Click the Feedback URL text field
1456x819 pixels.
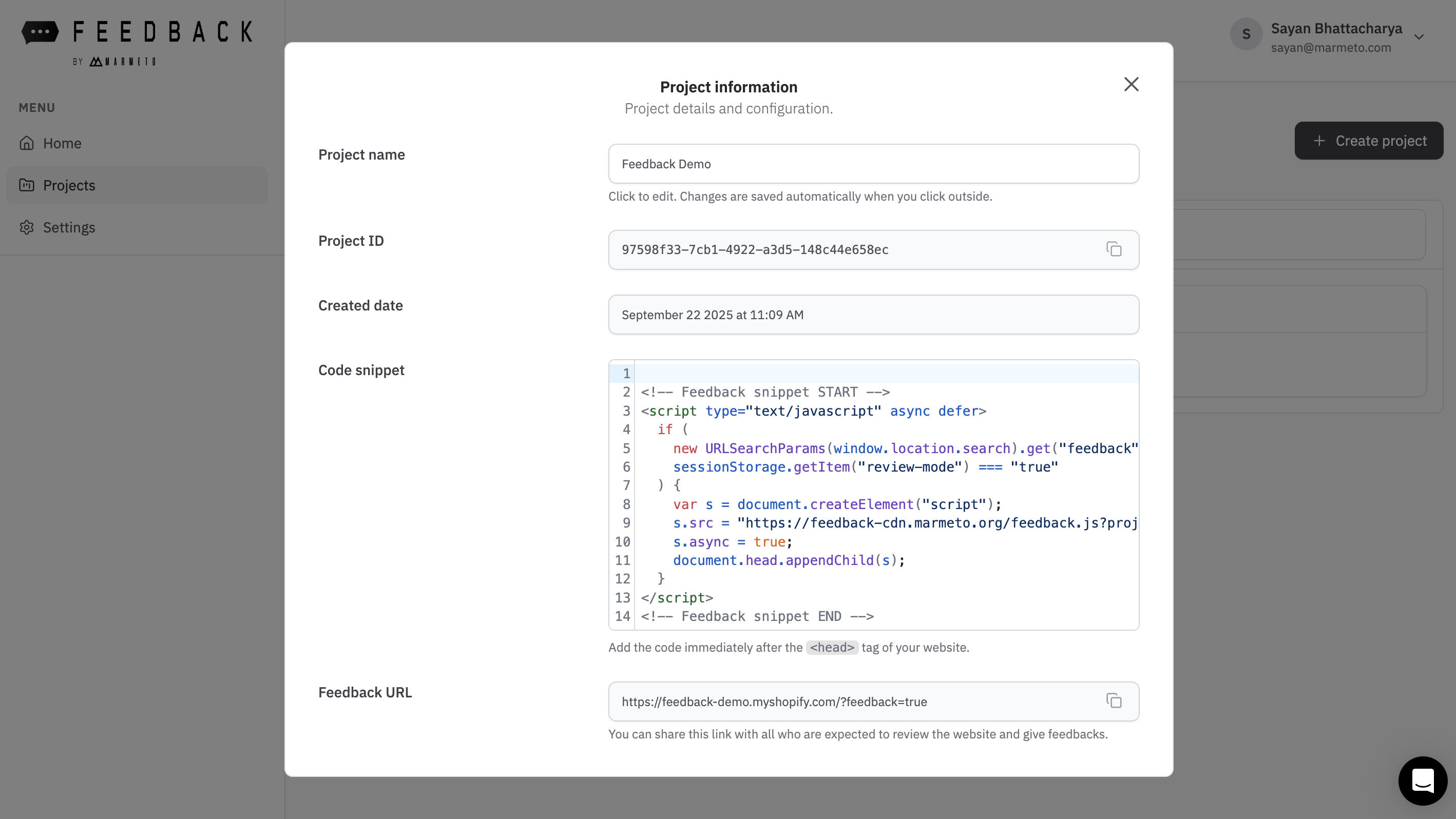pos(848,701)
